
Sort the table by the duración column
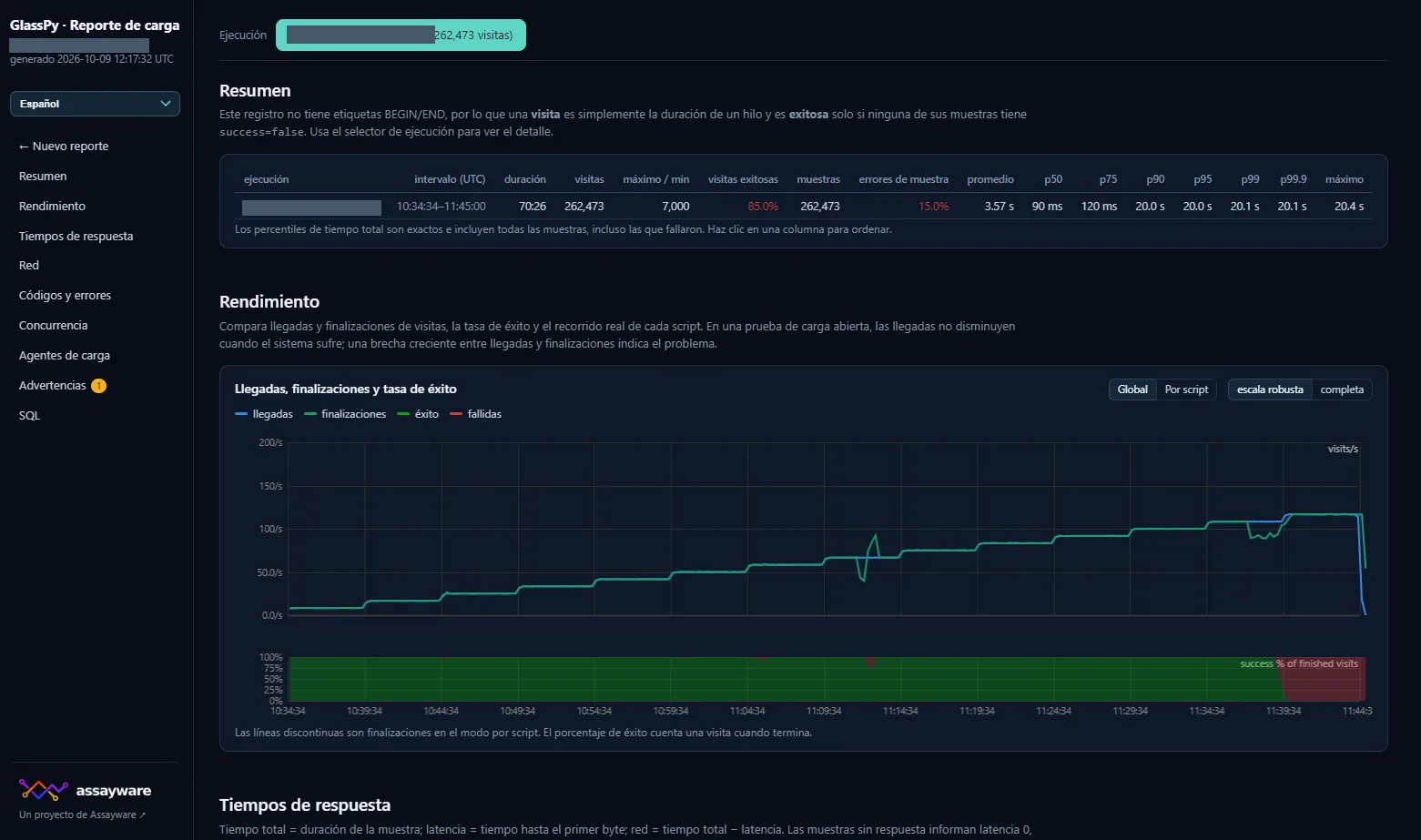click(x=525, y=179)
